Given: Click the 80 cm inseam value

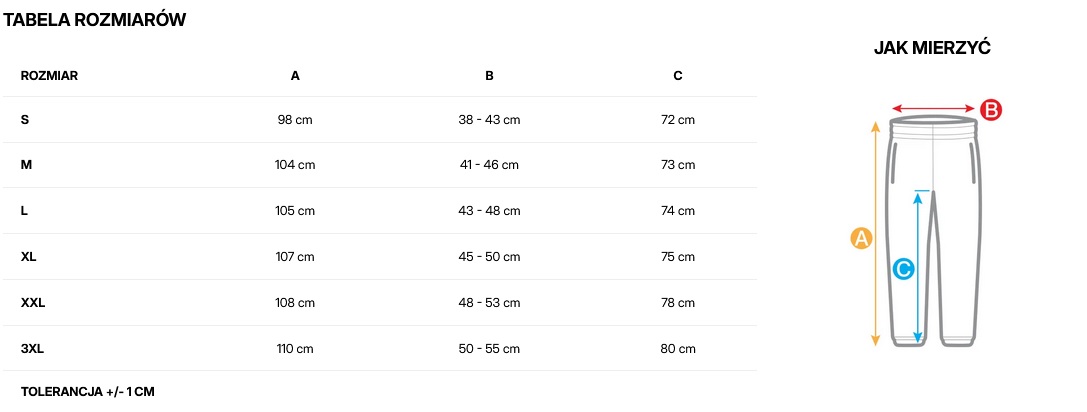Looking at the screenshot, I should 678,349.
